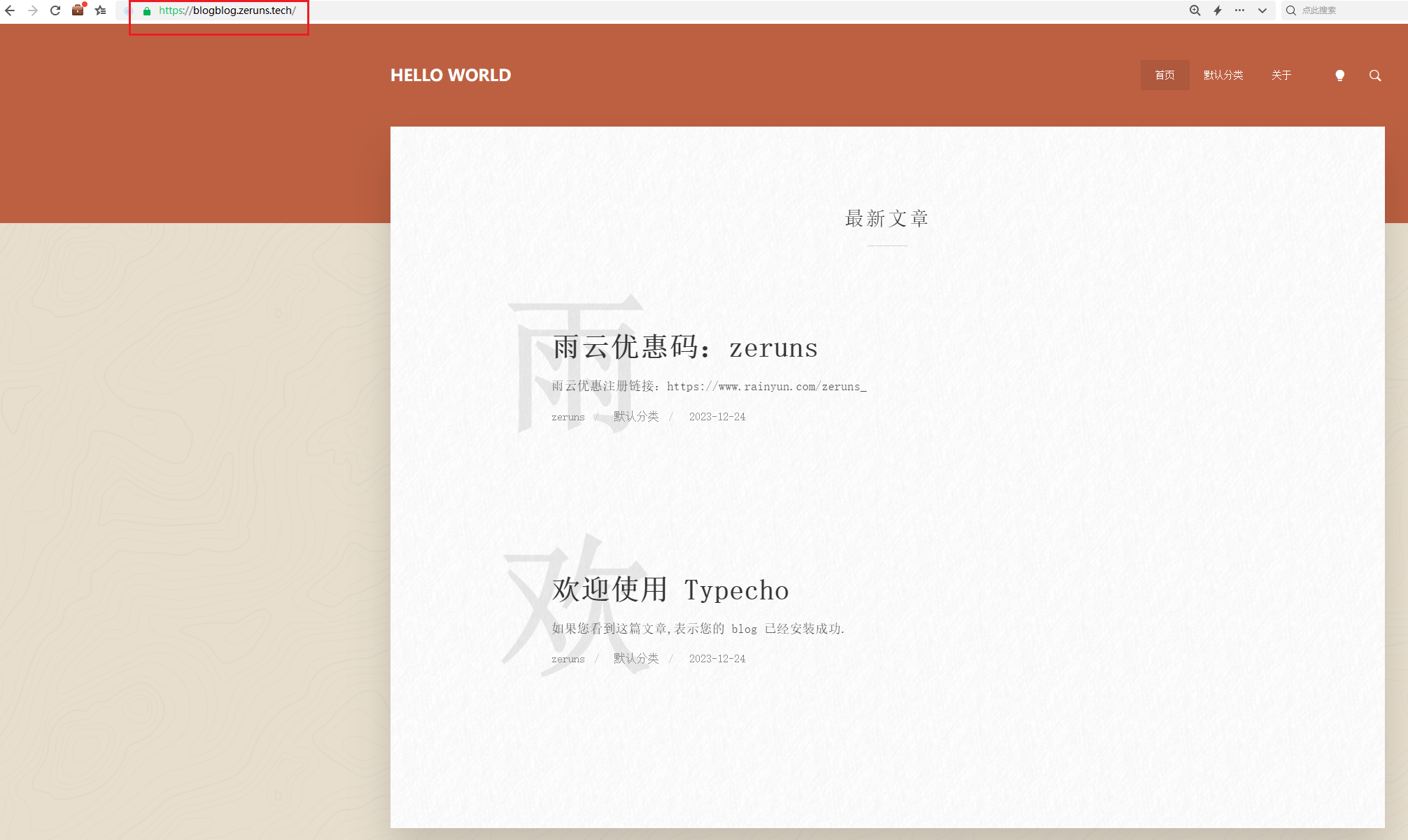
Task: Click inside the 点此搜索 search box
Action: click(x=1344, y=10)
